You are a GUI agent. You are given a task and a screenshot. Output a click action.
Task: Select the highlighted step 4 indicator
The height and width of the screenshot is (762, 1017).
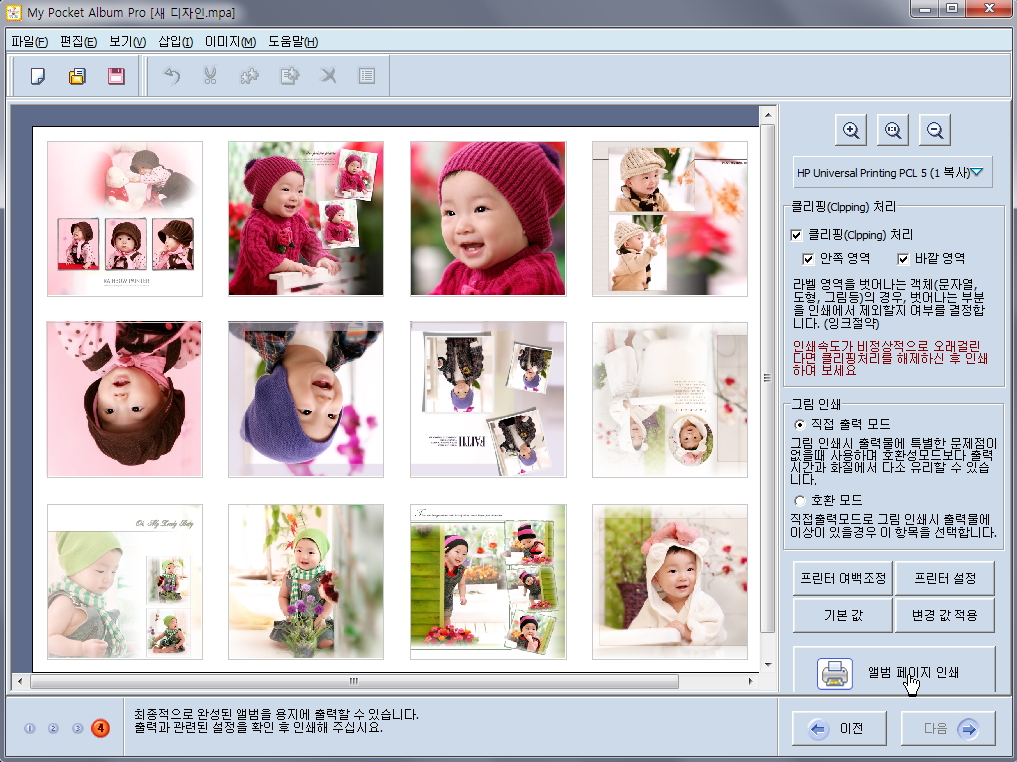[x=100, y=728]
